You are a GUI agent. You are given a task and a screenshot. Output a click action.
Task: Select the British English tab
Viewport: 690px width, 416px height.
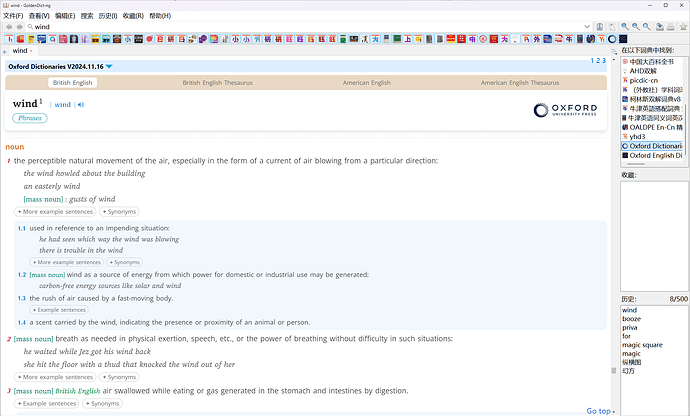[73, 83]
